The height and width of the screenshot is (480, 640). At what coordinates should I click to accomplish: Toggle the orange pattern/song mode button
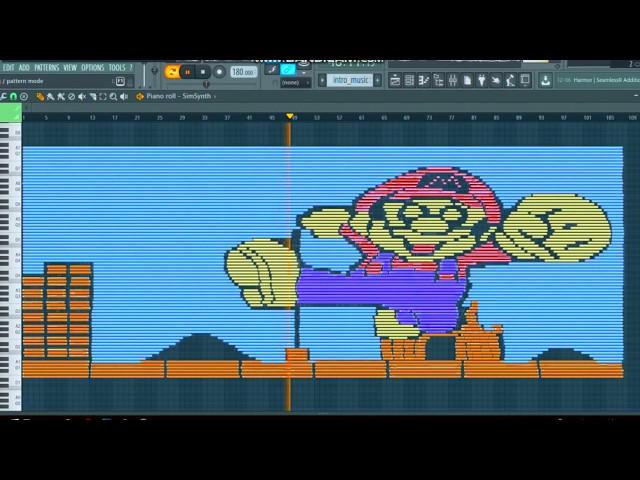coord(172,72)
